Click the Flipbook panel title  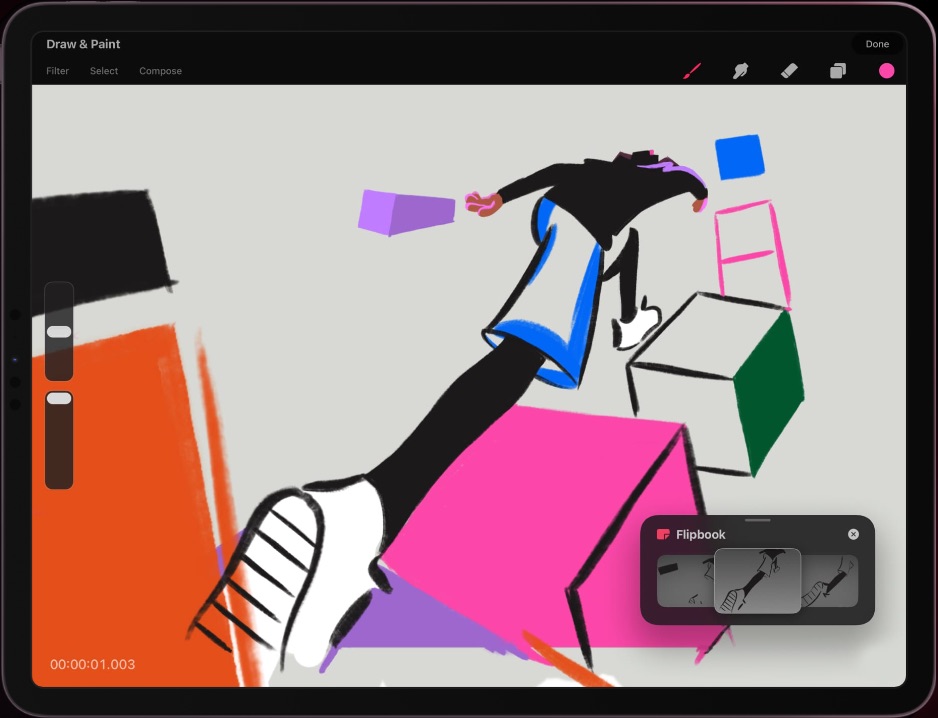click(x=701, y=534)
